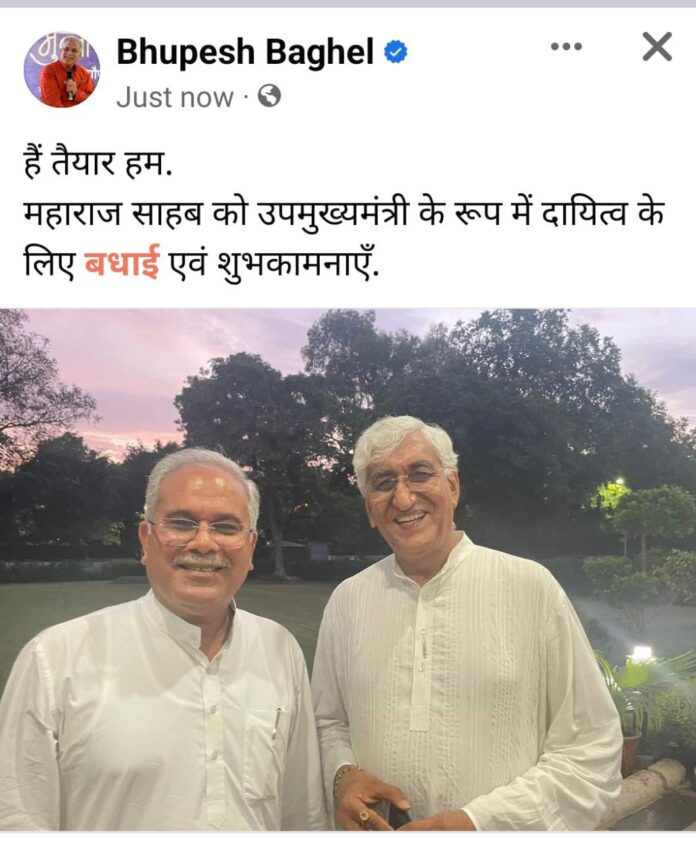Click the first line हैं तैयार हम
This screenshot has width=696, height=842.
click(x=98, y=163)
